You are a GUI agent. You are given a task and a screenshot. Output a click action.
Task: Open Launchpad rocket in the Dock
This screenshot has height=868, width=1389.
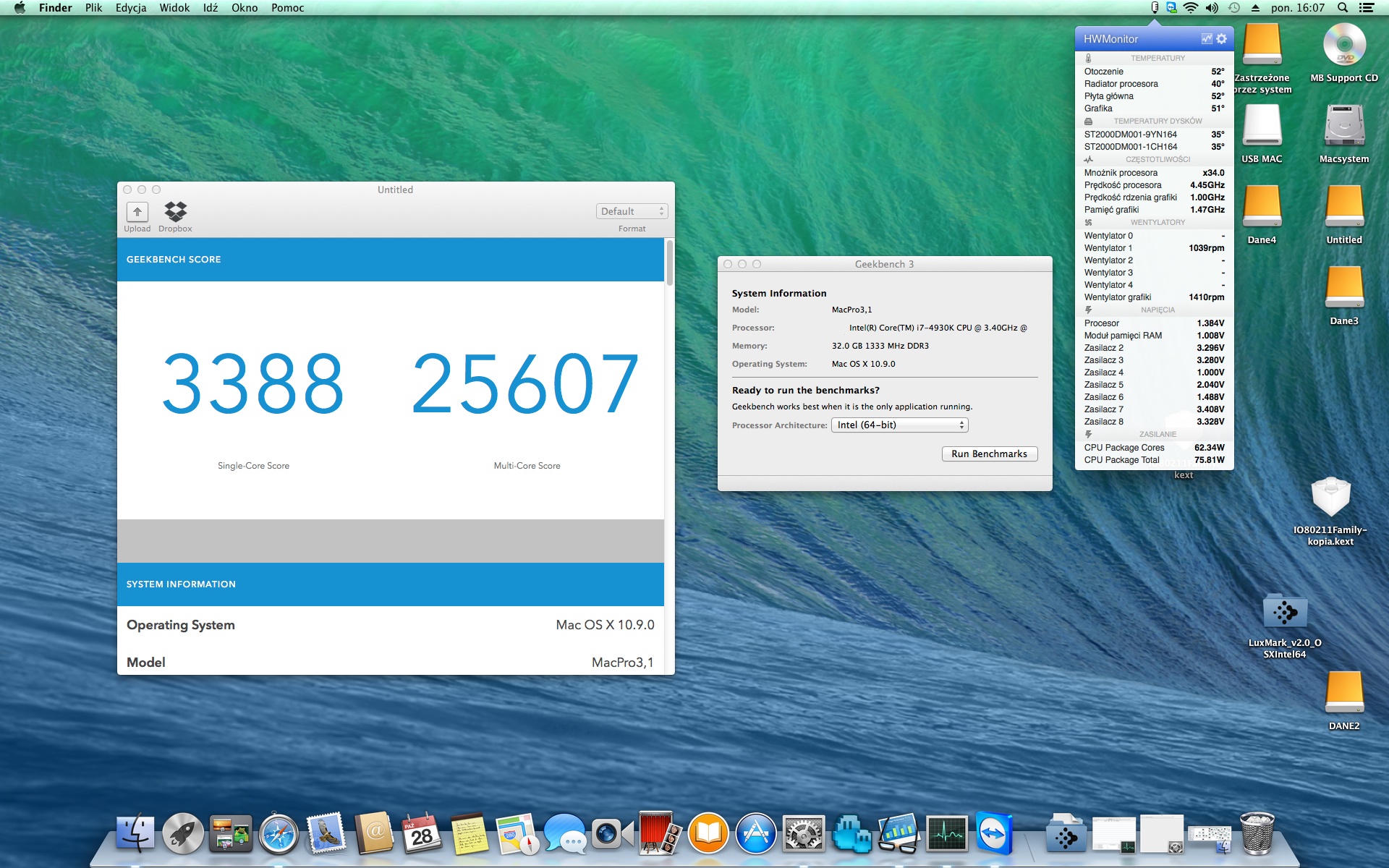pyautogui.click(x=183, y=834)
